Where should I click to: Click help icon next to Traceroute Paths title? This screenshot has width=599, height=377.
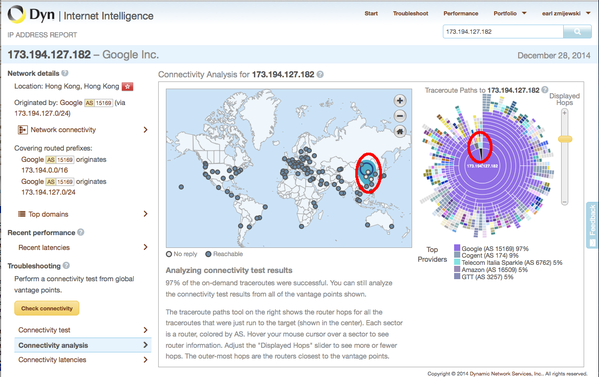tap(545, 90)
